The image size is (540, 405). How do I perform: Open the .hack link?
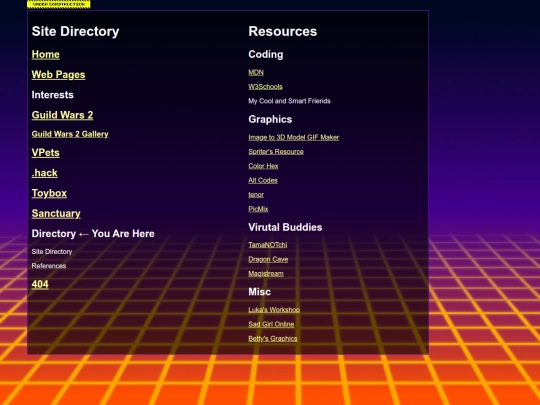click(x=44, y=173)
